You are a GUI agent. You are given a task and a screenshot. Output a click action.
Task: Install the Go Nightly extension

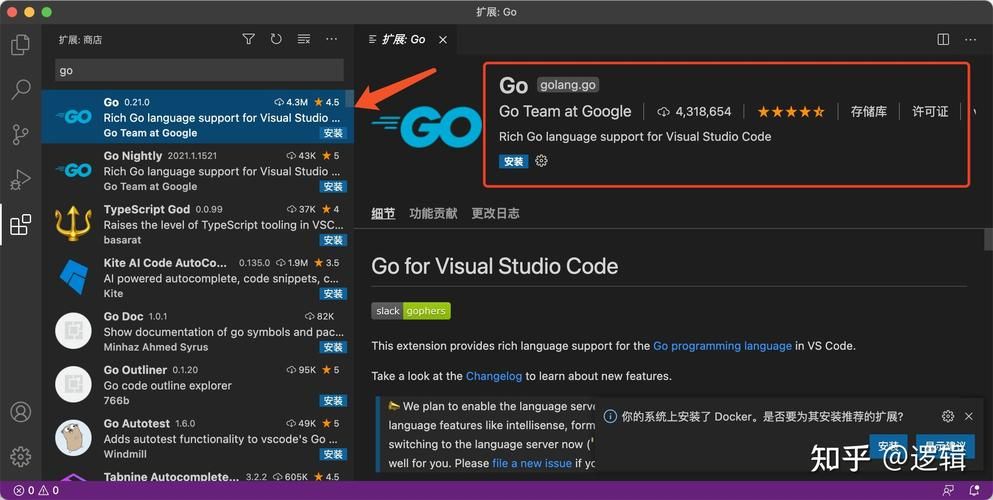[x=333, y=187]
